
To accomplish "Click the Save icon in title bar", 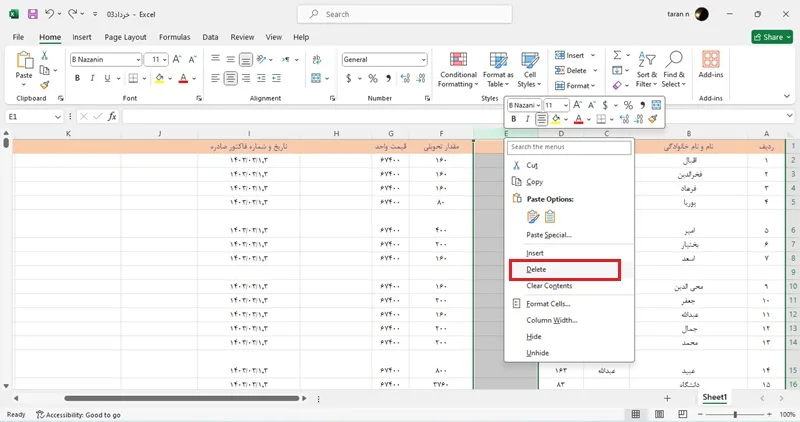I will [x=33, y=14].
